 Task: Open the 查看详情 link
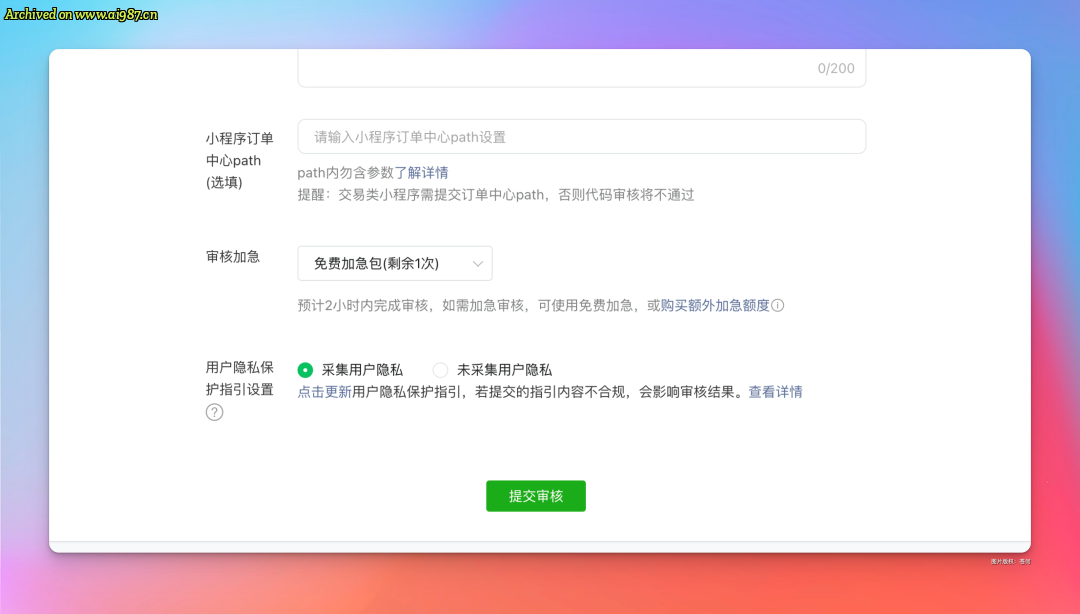[x=776, y=392]
